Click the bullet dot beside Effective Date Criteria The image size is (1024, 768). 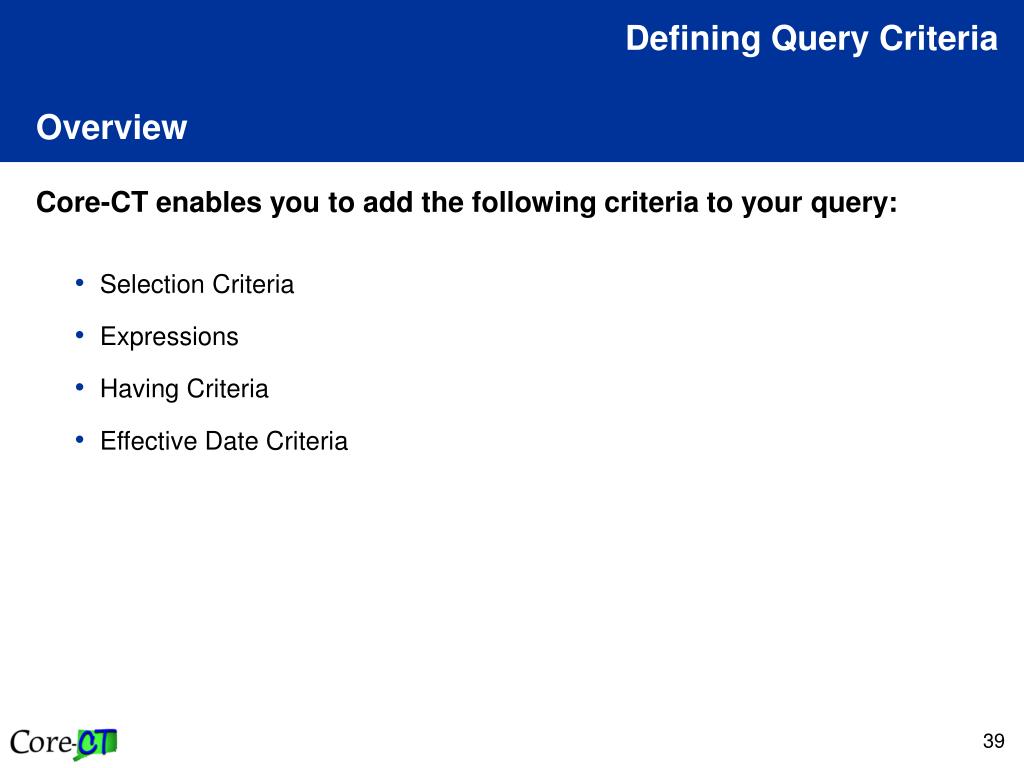tap(80, 440)
